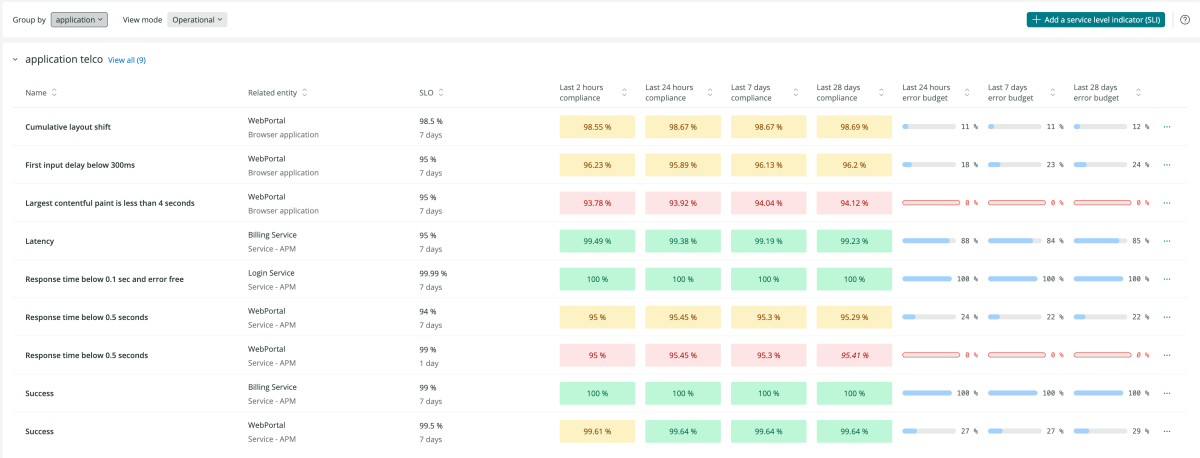Open Largest contentful paint SLI name
The height and width of the screenshot is (458, 1200).
pyautogui.click(x=110, y=203)
